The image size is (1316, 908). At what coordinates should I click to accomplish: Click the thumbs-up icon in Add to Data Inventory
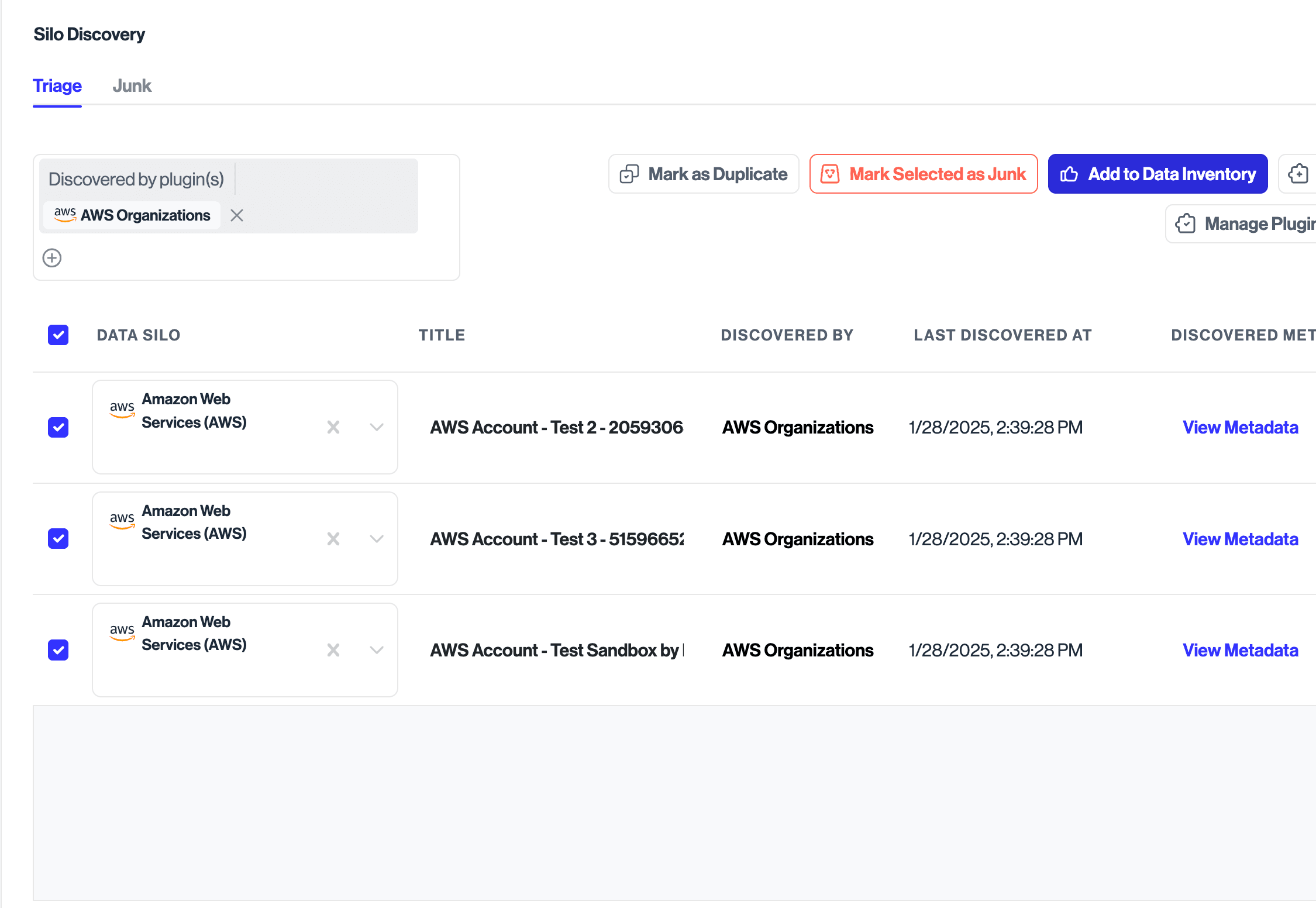pyautogui.click(x=1070, y=174)
